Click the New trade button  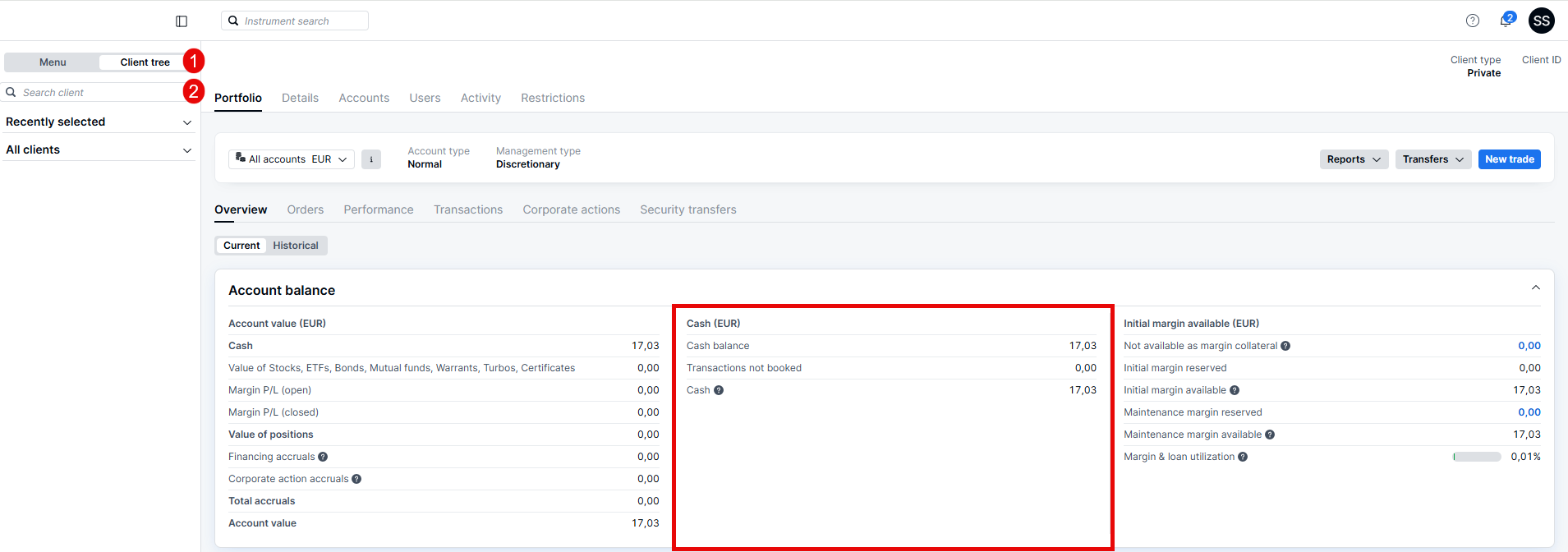pos(1509,159)
